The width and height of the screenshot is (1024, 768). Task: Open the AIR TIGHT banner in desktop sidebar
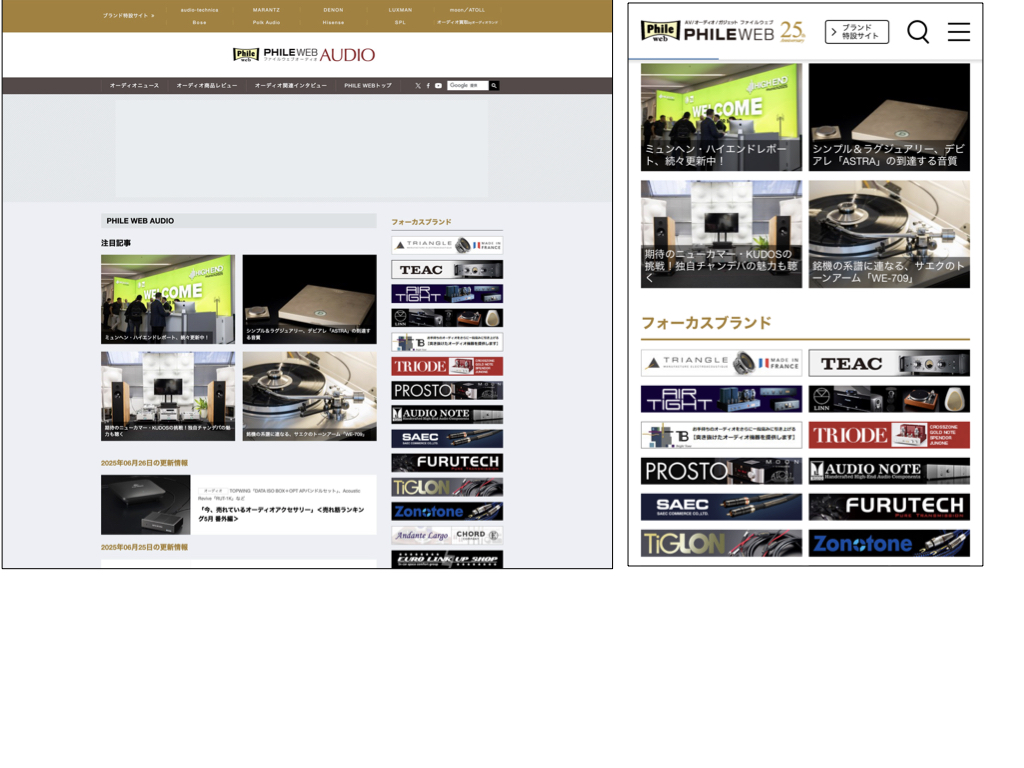(447, 294)
